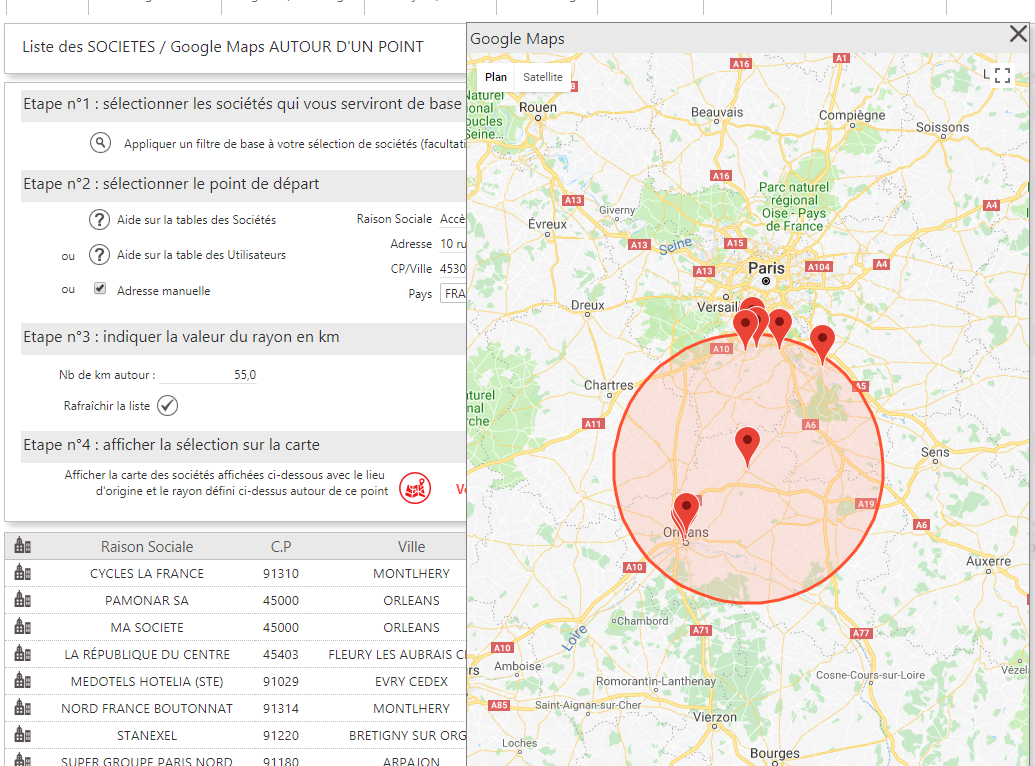Click the Romorantin-Lanthenay label on the map
The width and height of the screenshot is (1035, 766).
(656, 681)
